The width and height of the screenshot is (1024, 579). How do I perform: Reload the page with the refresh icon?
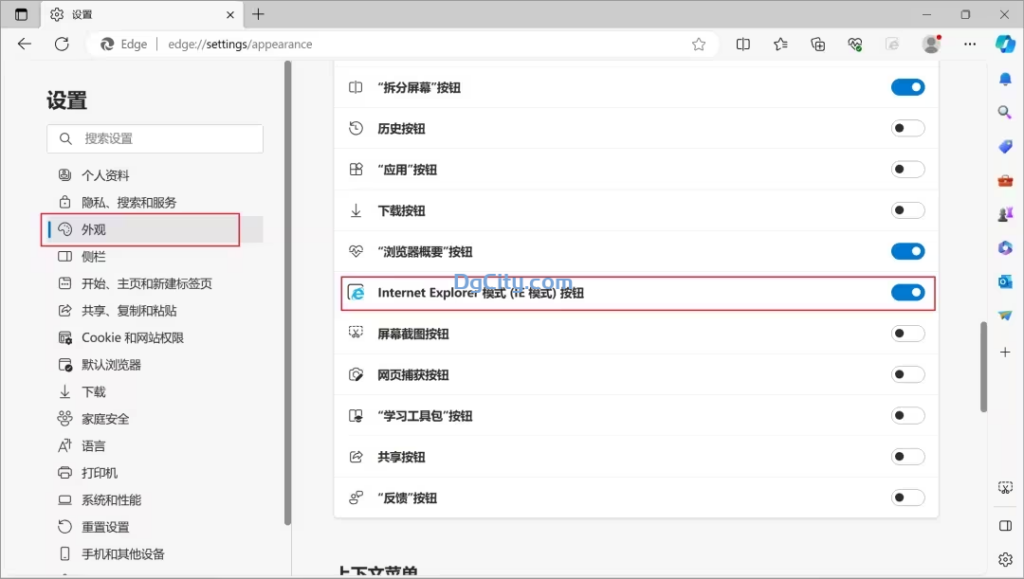(x=62, y=44)
